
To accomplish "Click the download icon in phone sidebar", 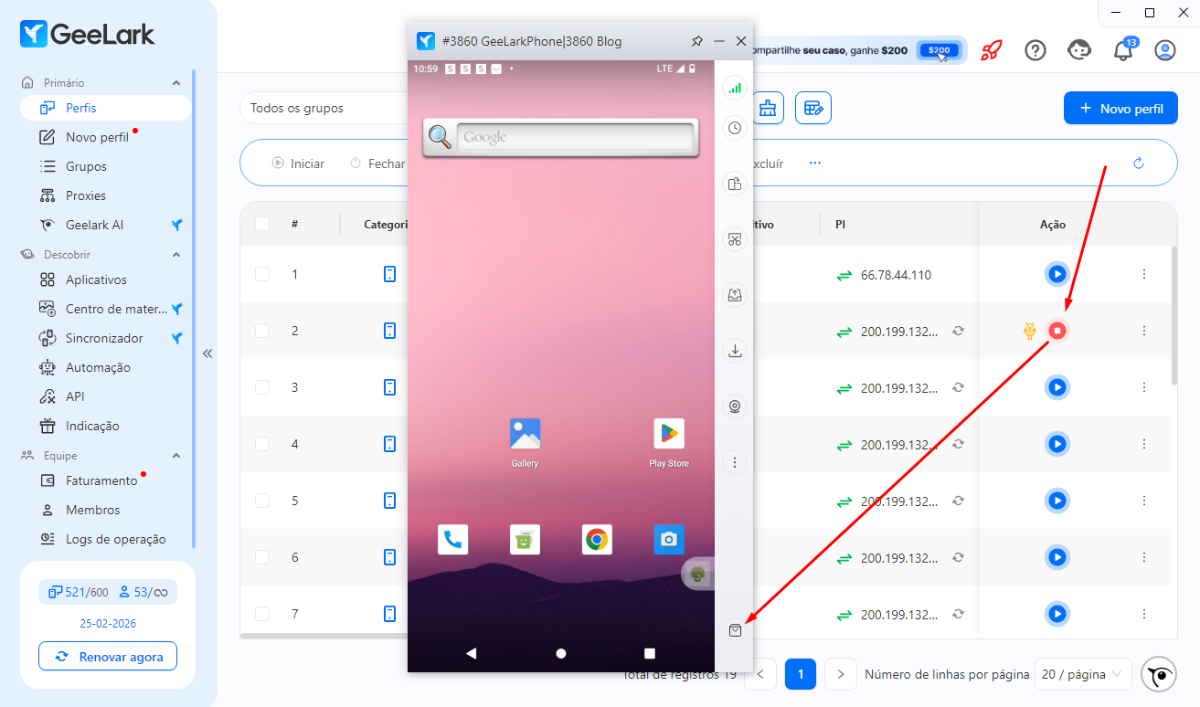I will [x=735, y=351].
